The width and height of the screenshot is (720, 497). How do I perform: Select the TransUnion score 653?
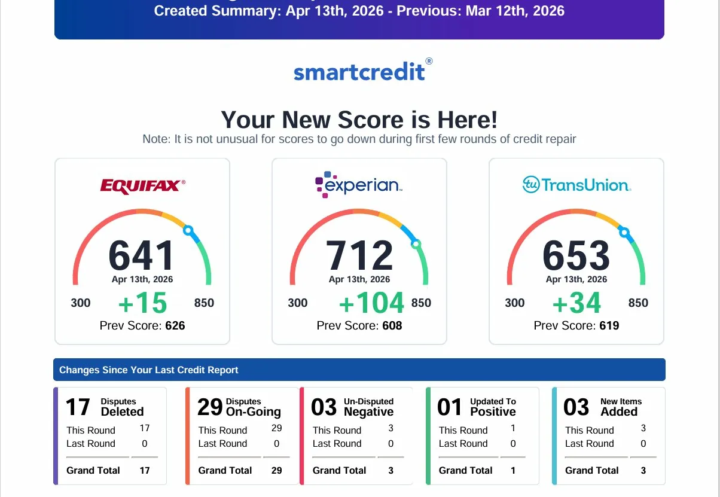coord(576,255)
